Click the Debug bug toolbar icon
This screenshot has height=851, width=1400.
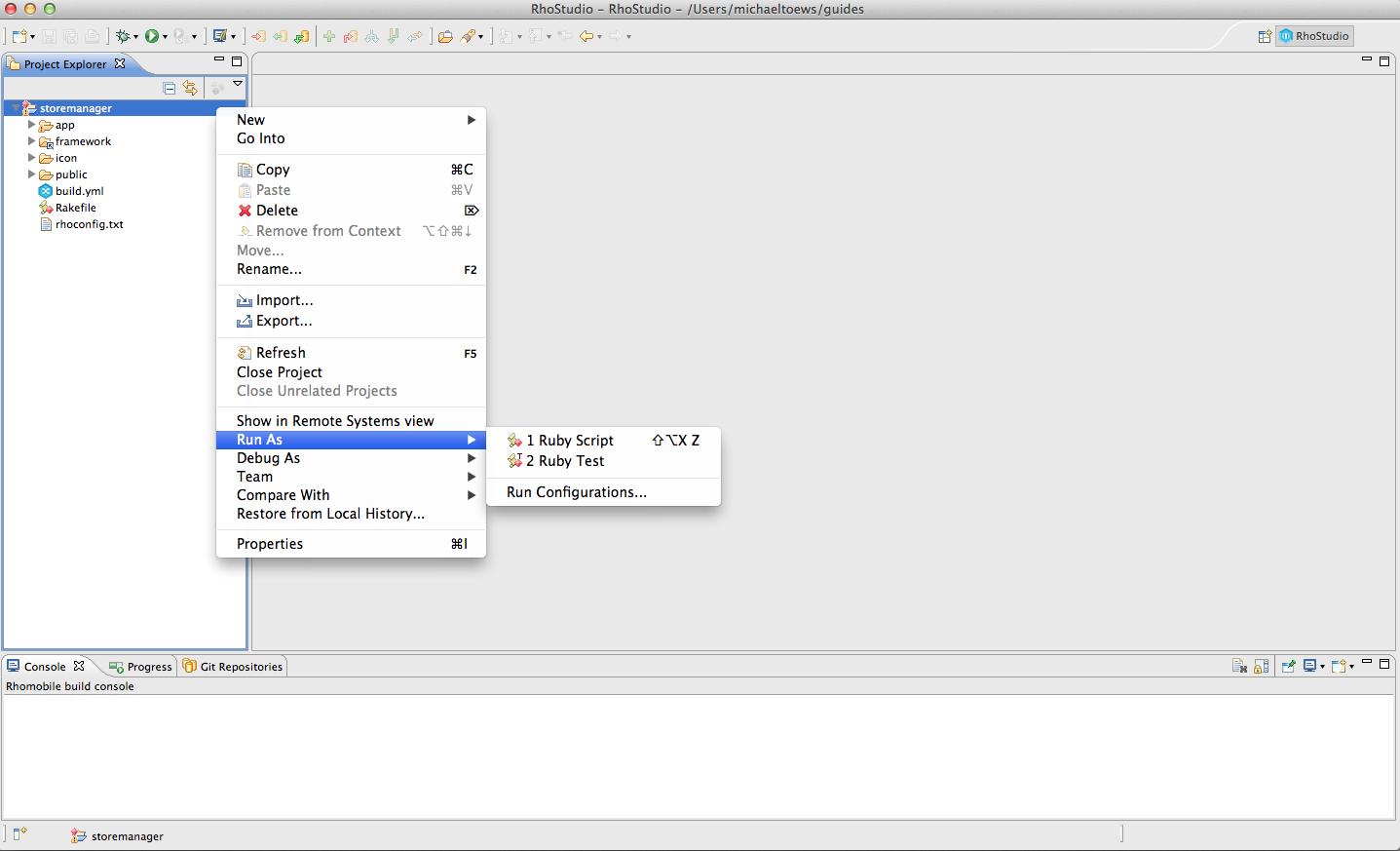(x=123, y=36)
